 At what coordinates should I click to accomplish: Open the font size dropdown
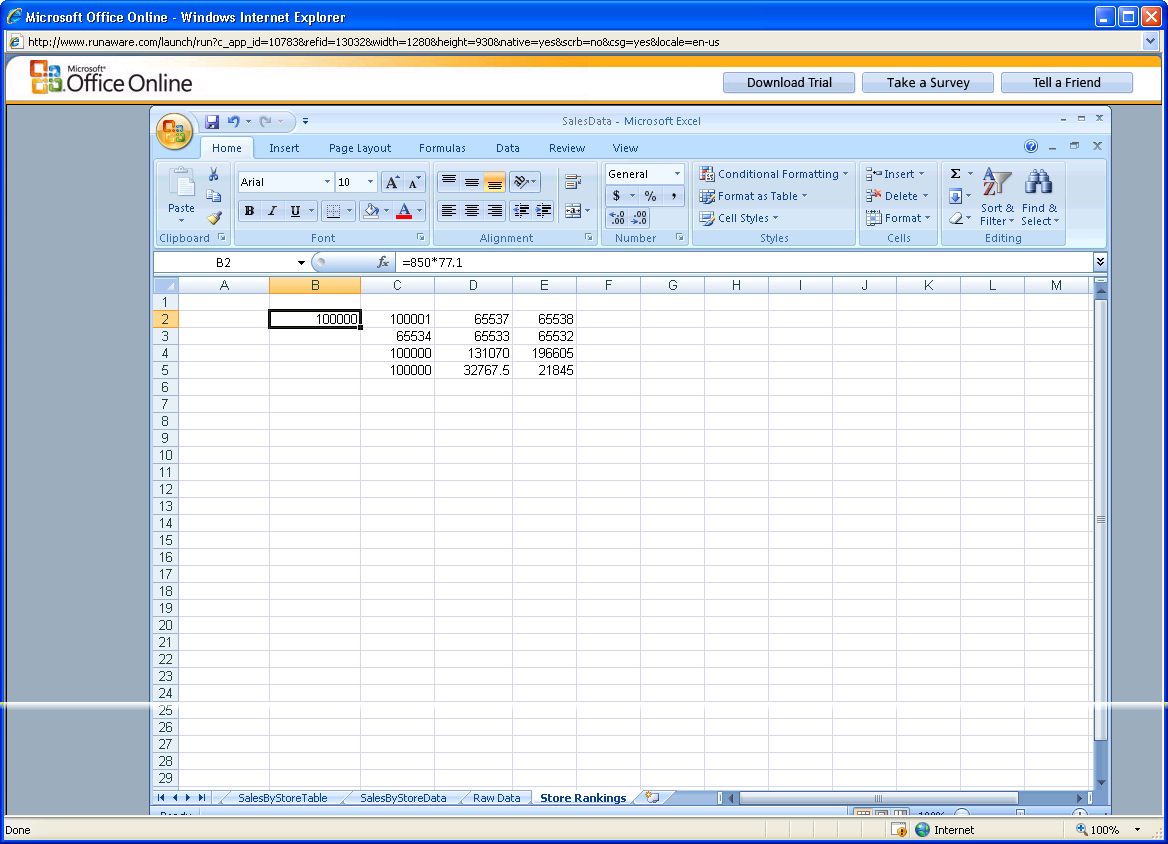point(370,182)
